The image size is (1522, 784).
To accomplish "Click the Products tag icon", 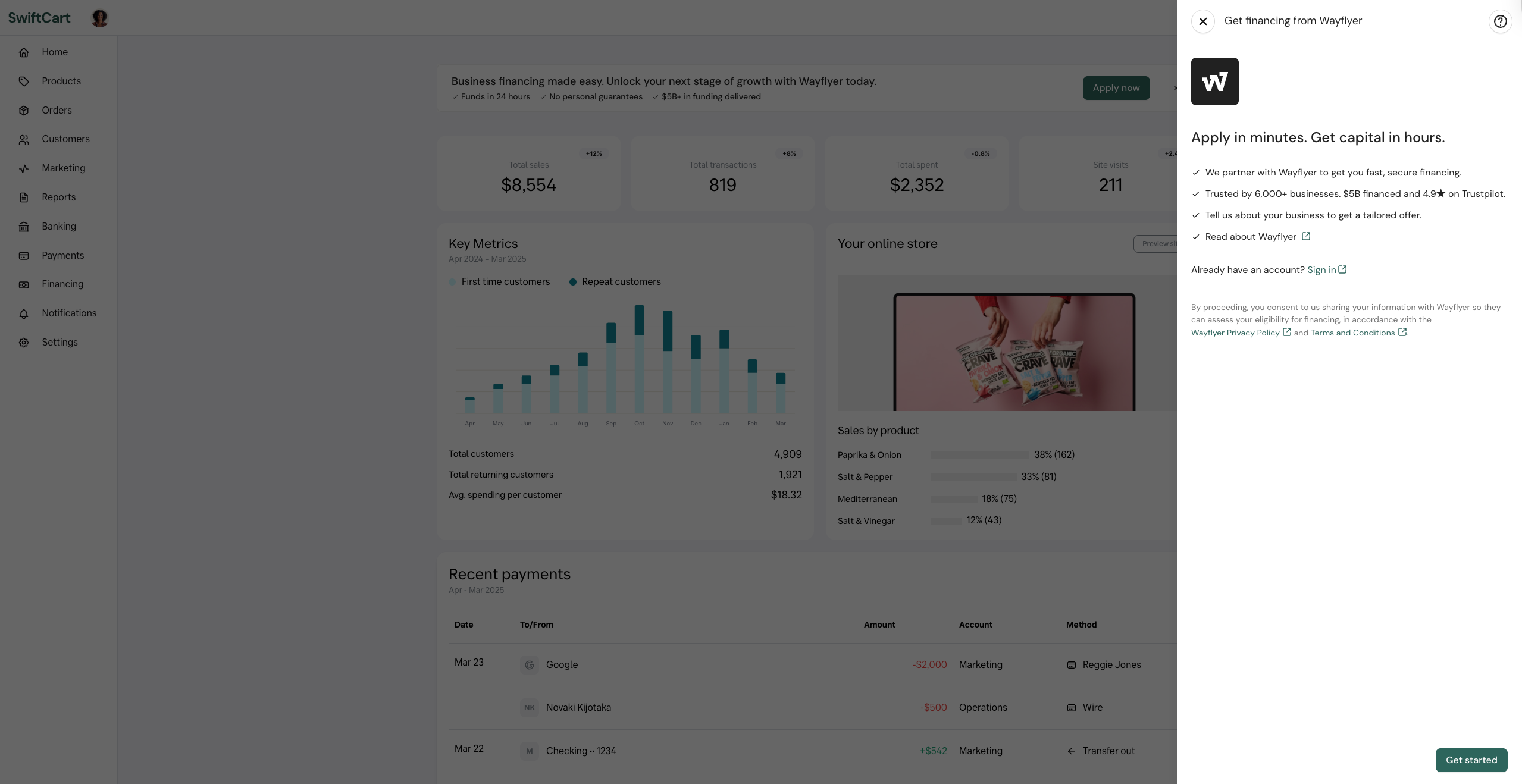I will (x=24, y=81).
